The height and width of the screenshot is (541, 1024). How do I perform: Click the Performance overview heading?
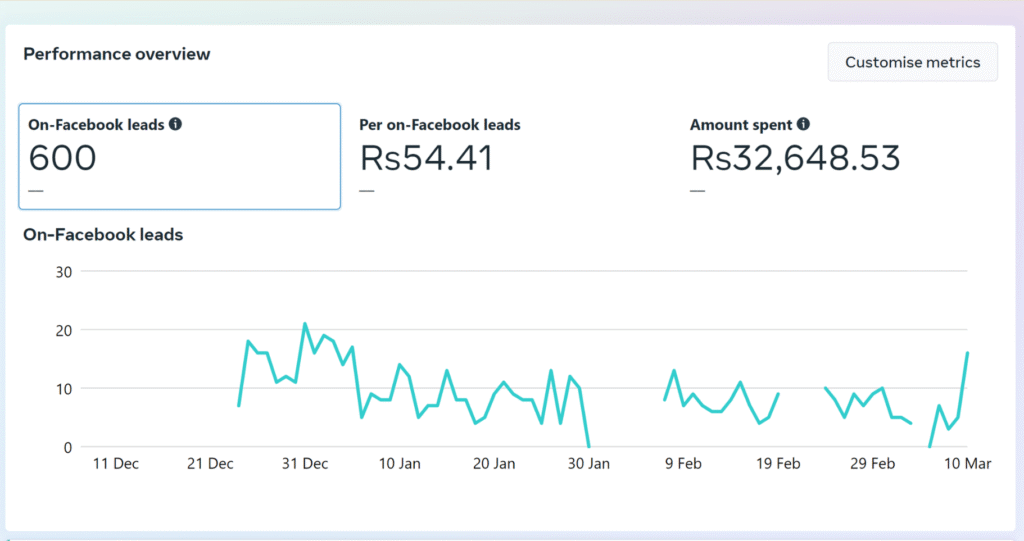tap(117, 54)
